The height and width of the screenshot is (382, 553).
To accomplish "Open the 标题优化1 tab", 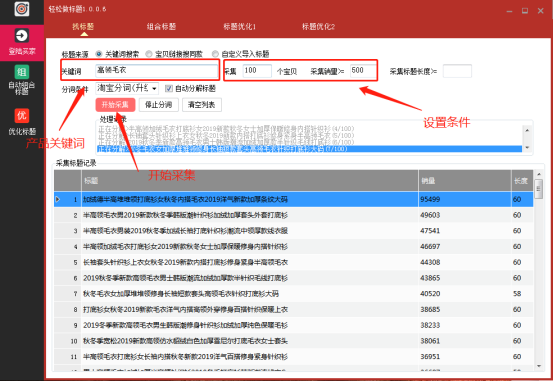I will tap(239, 26).
